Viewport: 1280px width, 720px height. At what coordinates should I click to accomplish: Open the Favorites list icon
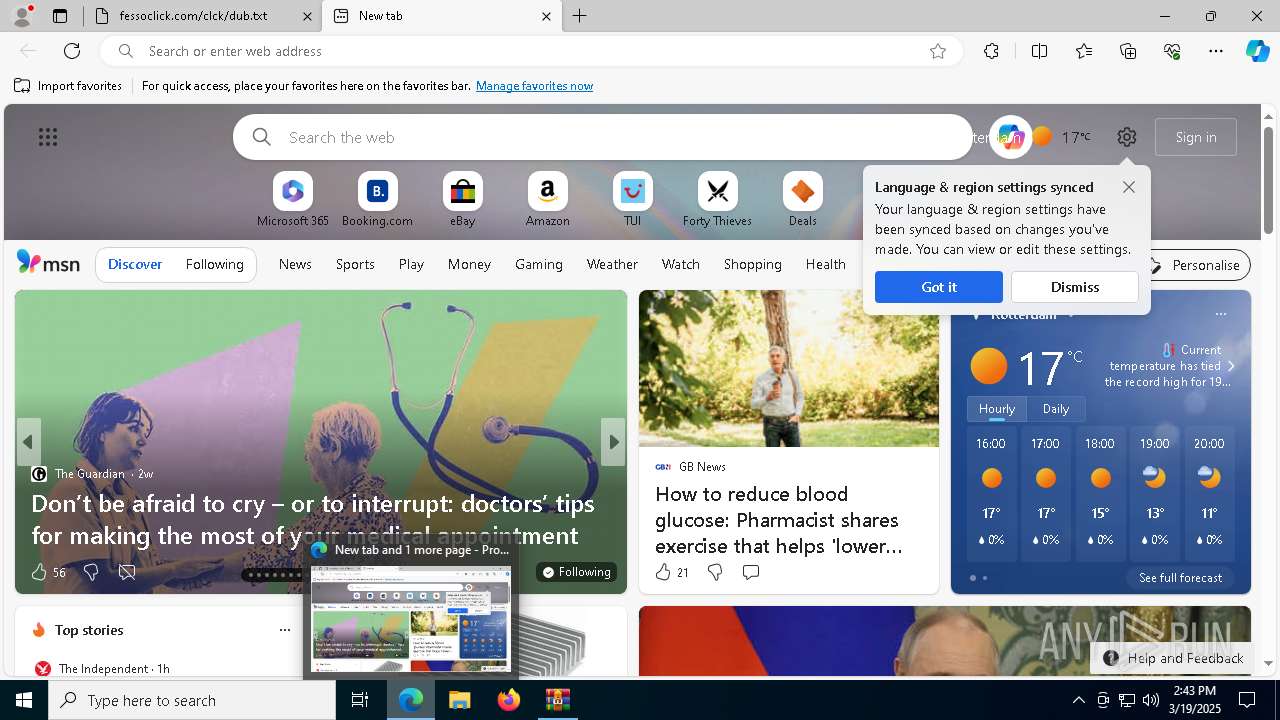coord(1084,51)
